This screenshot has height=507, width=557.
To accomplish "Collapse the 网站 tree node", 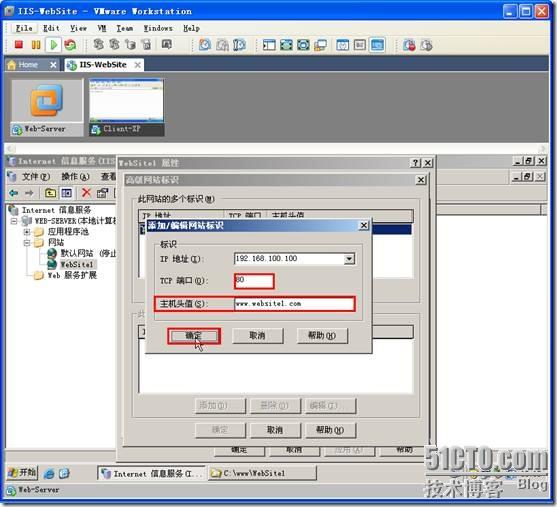I will [x=27, y=243].
